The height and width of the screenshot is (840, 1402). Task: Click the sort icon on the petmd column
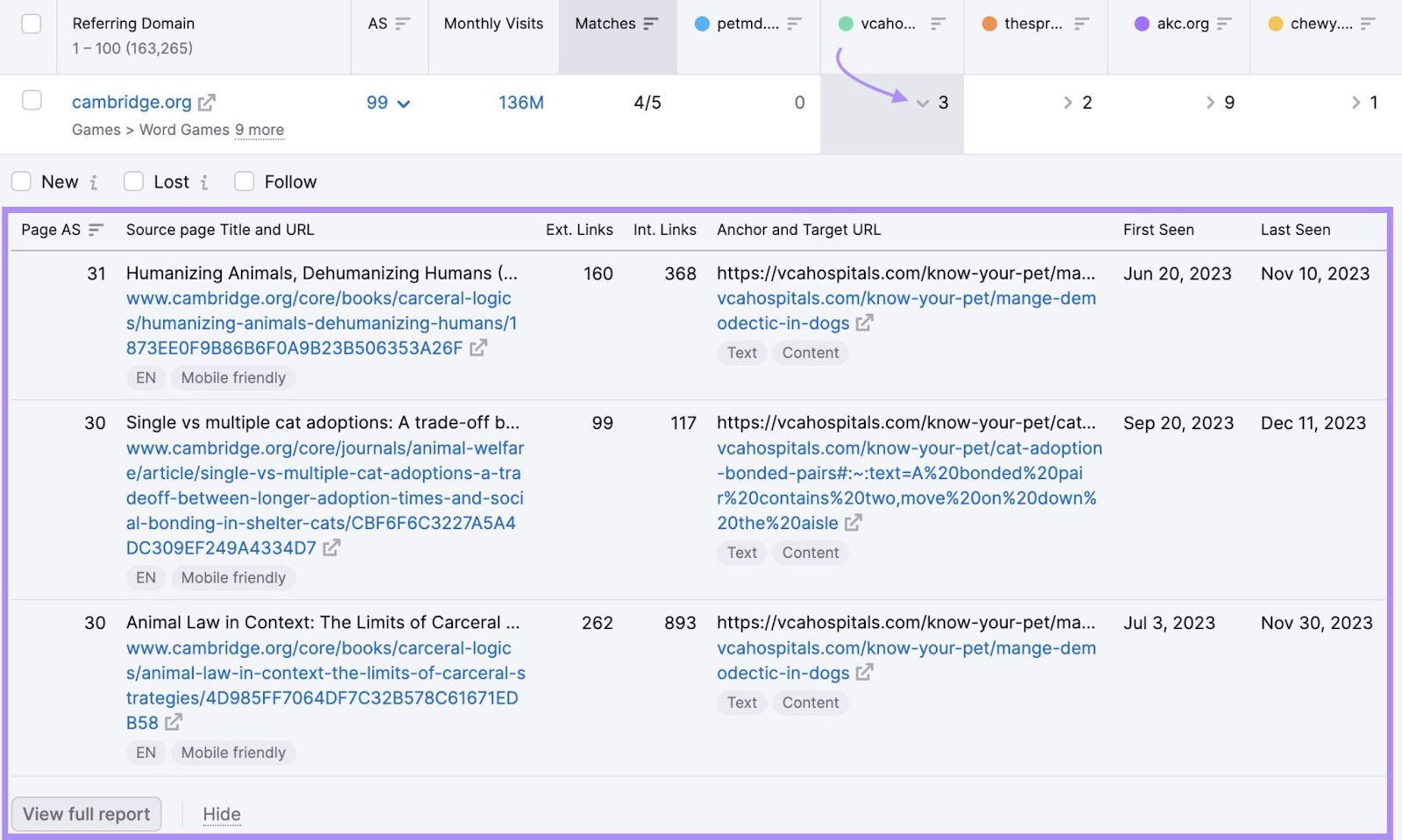click(x=794, y=25)
